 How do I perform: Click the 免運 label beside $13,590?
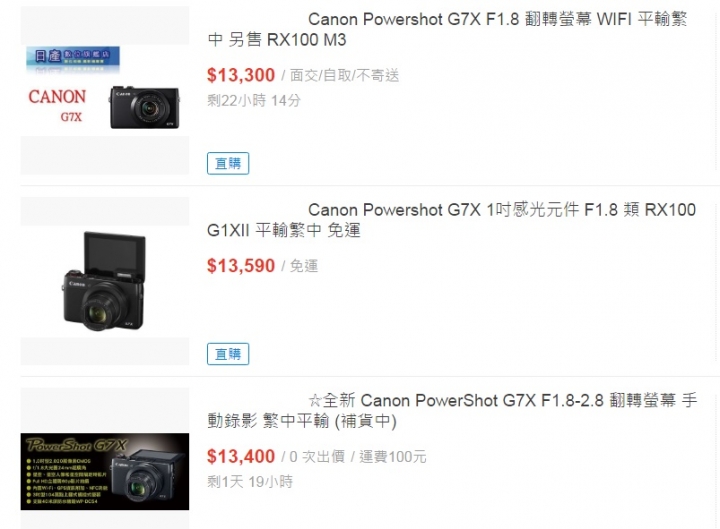pos(304,266)
